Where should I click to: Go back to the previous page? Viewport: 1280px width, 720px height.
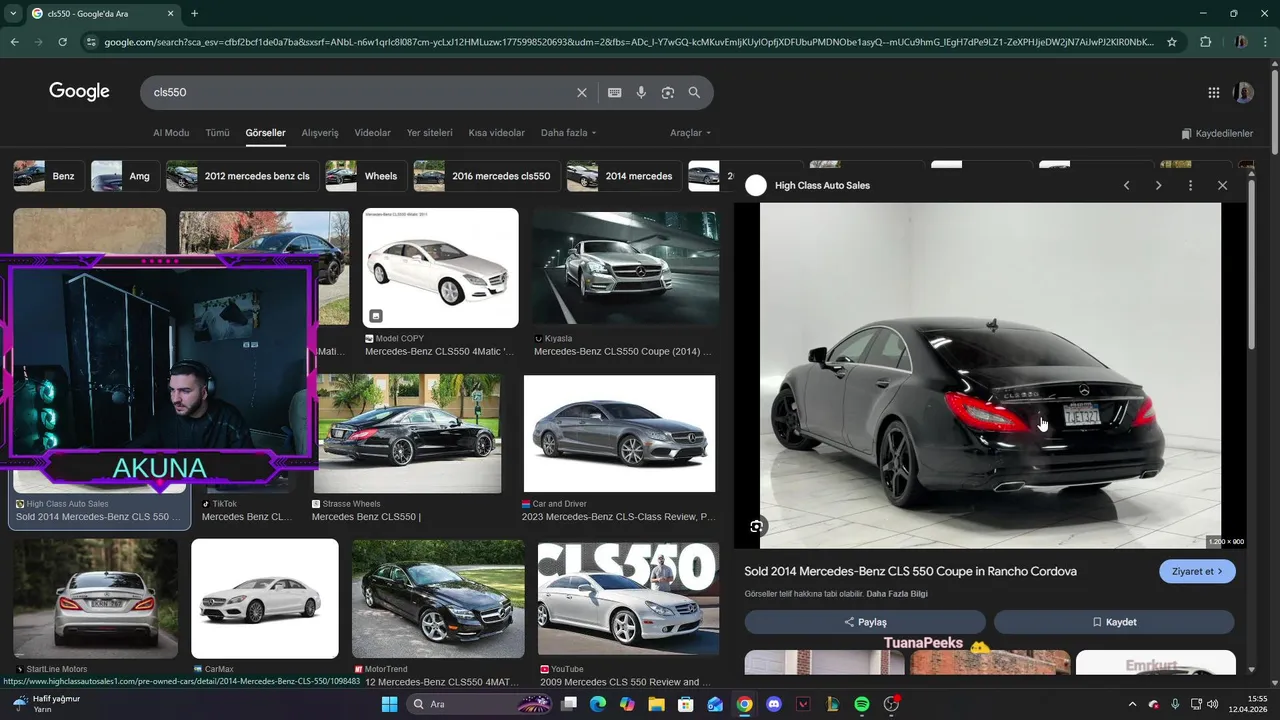pyautogui.click(x=14, y=42)
